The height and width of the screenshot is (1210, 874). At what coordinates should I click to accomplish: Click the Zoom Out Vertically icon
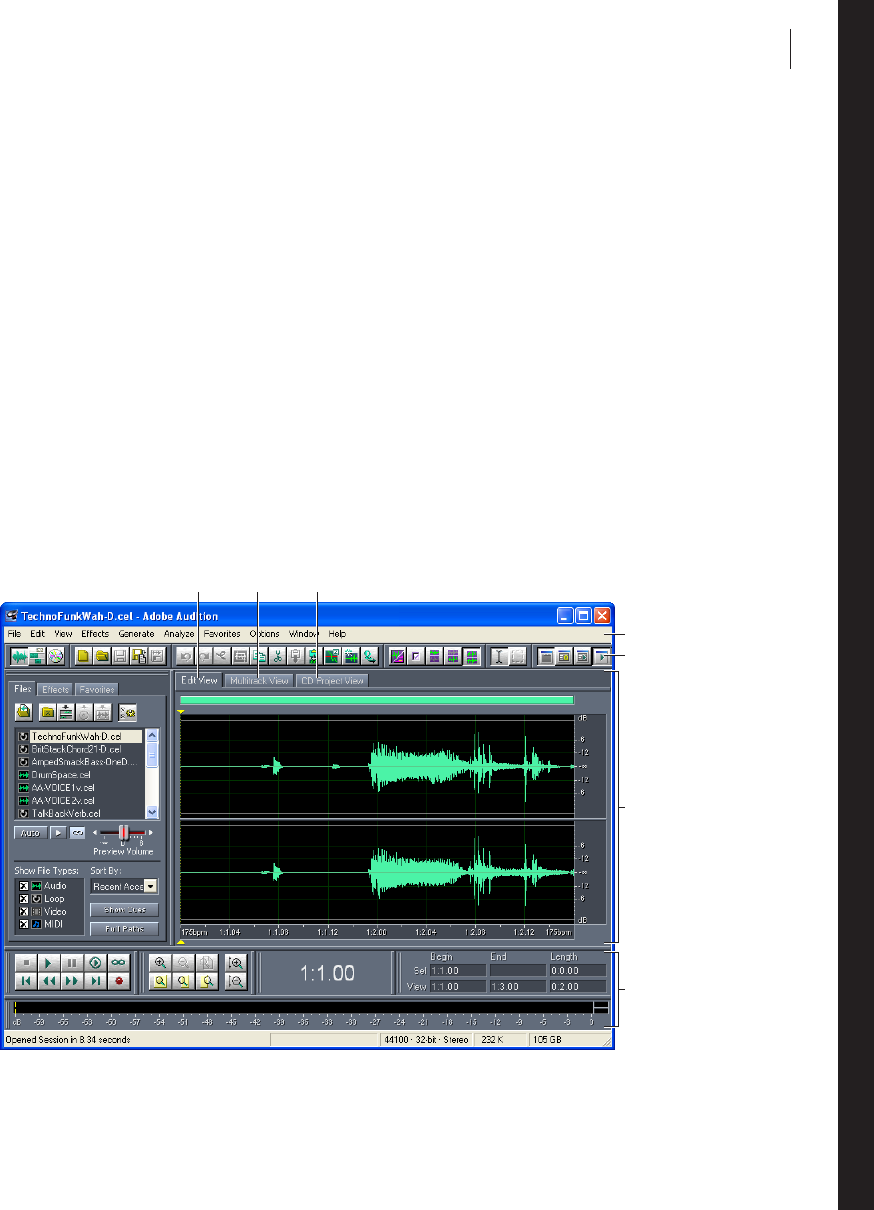point(236,981)
